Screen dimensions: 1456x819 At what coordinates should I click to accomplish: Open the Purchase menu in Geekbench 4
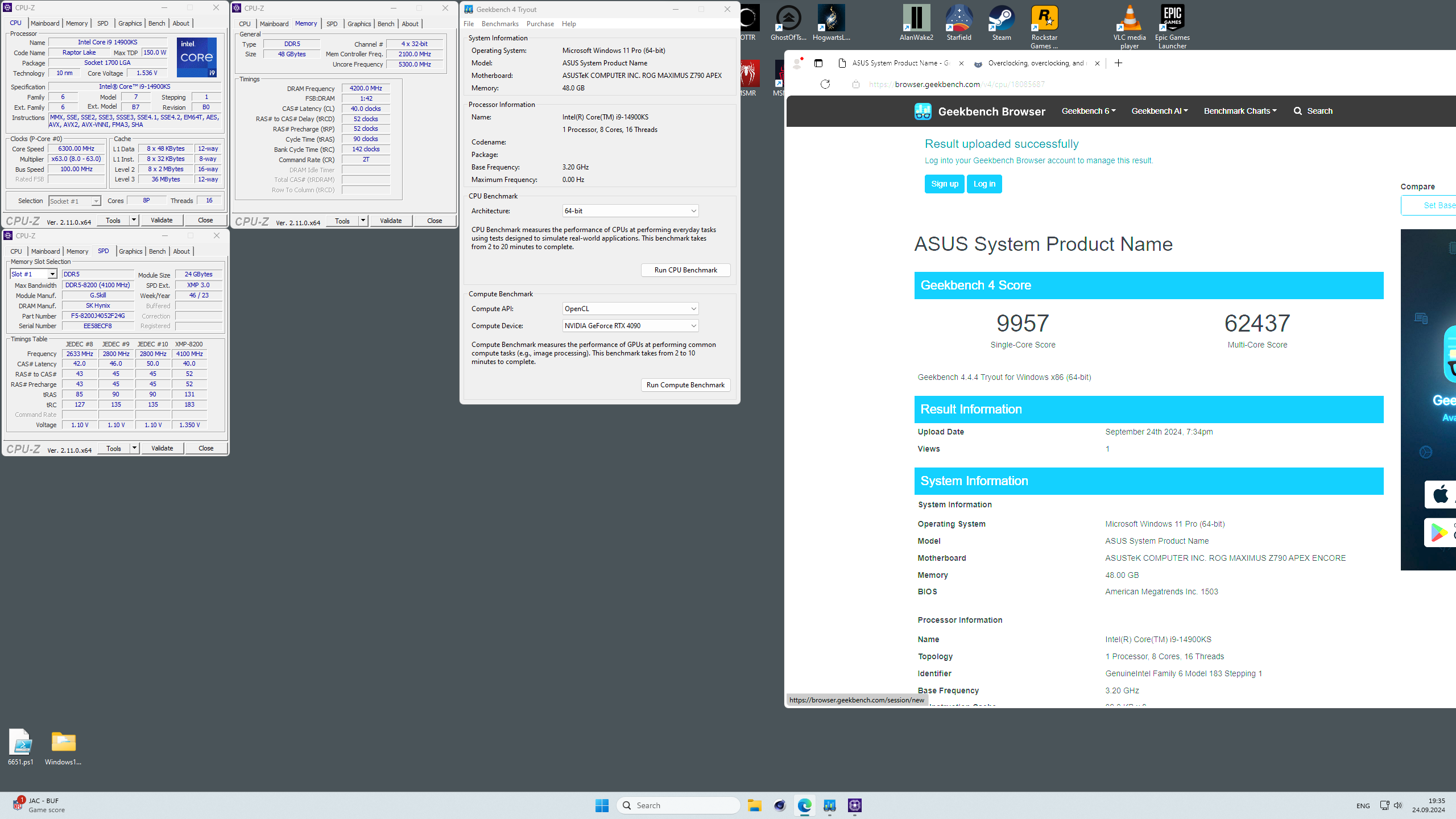[540, 24]
